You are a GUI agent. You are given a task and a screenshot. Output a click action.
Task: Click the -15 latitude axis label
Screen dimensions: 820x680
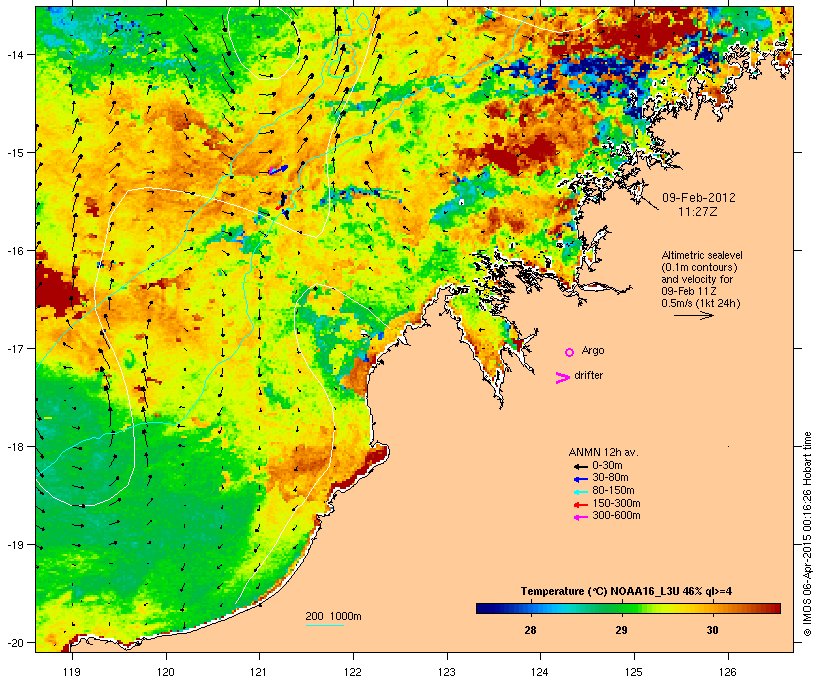click(14, 153)
